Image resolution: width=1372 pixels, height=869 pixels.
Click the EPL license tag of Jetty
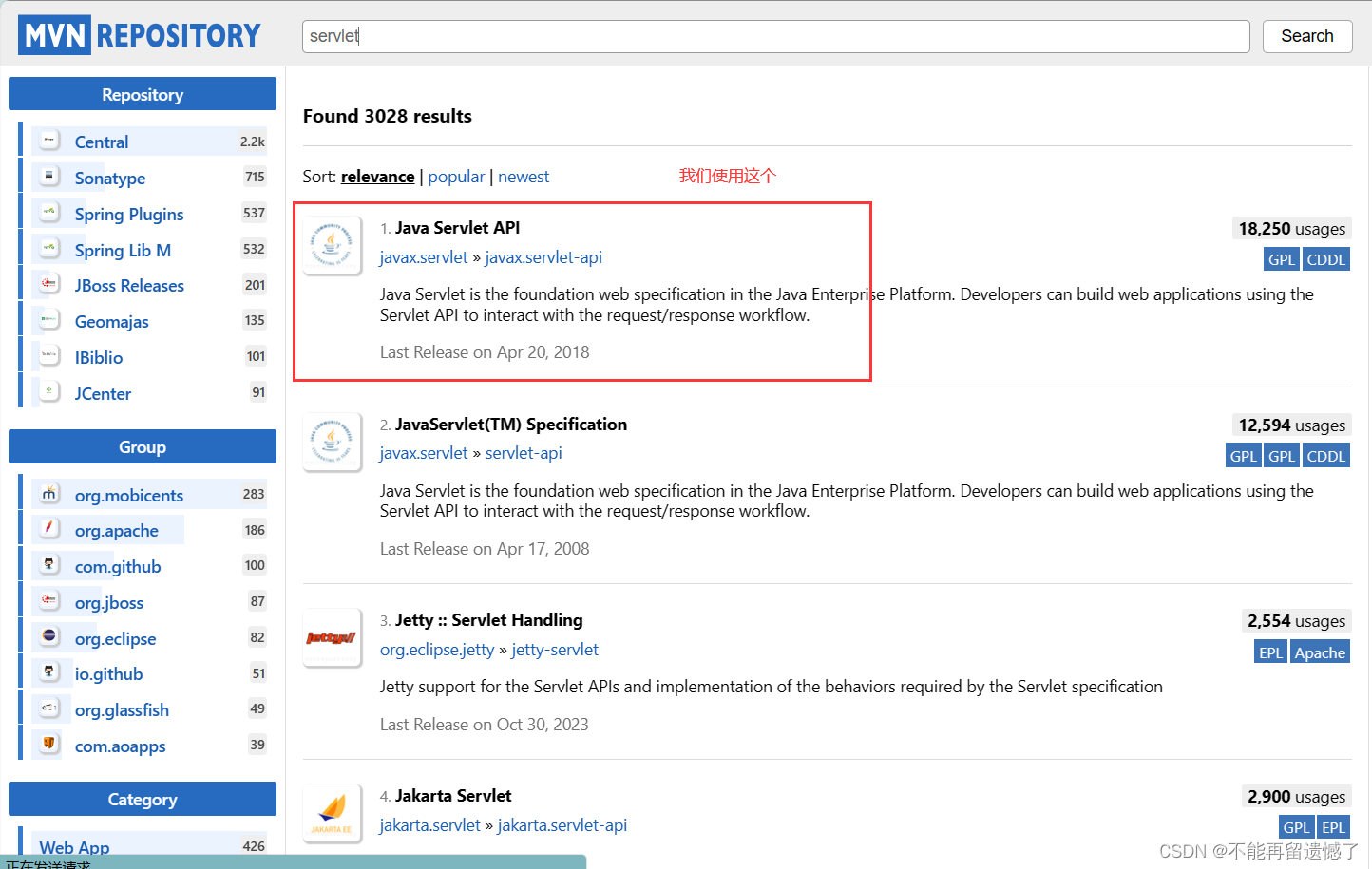(1270, 652)
